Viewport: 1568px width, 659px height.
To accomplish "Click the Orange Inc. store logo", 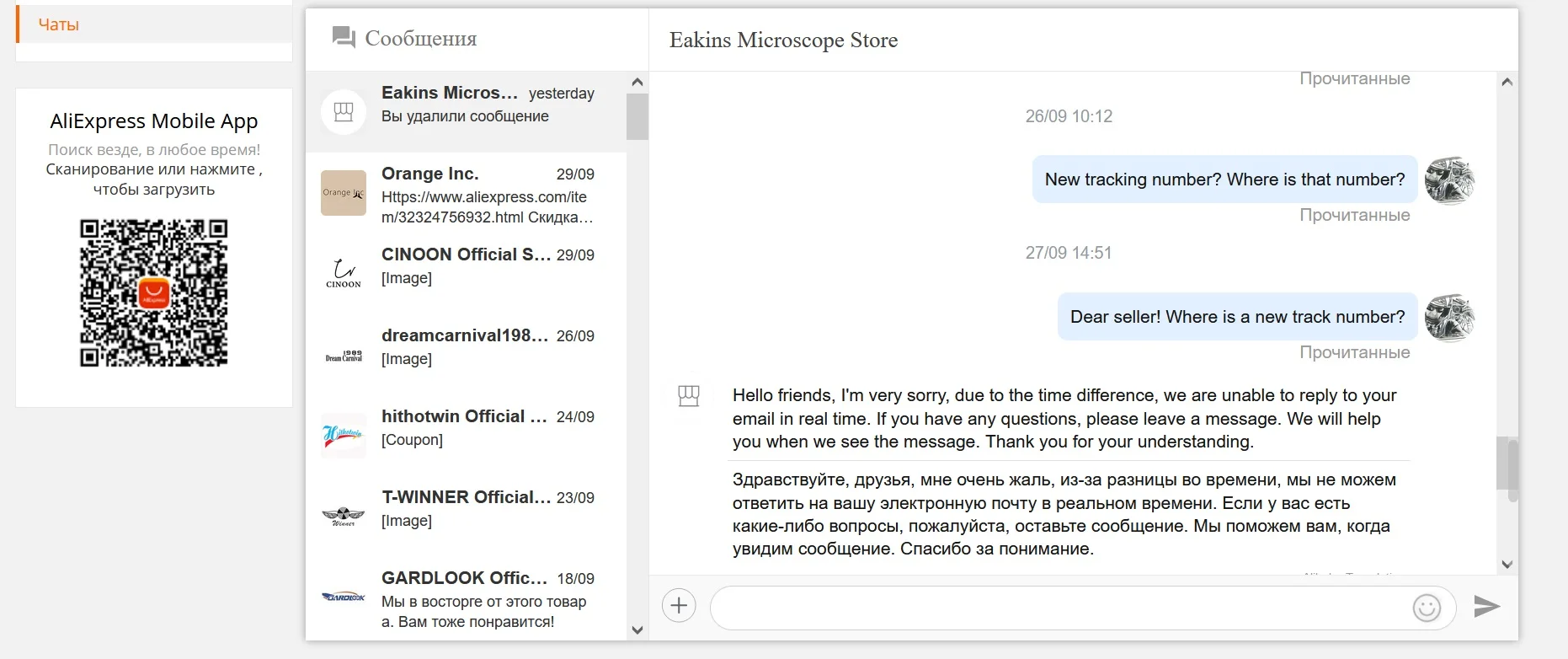I will click(344, 193).
